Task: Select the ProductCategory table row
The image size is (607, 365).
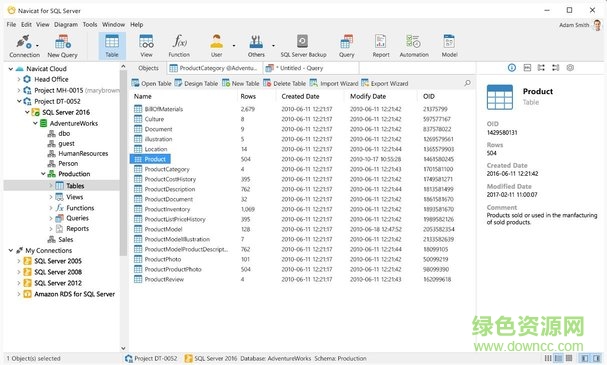Action: click(x=302, y=169)
